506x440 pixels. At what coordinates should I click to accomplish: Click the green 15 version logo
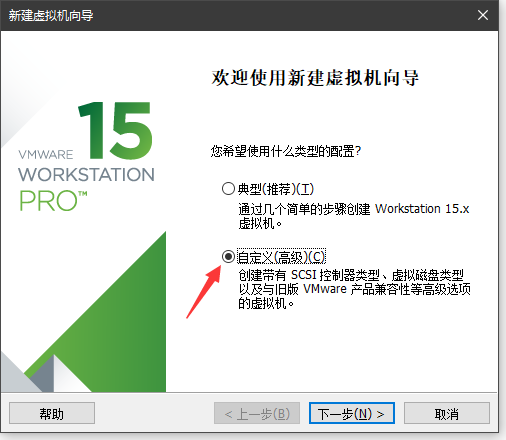[x=115, y=130]
